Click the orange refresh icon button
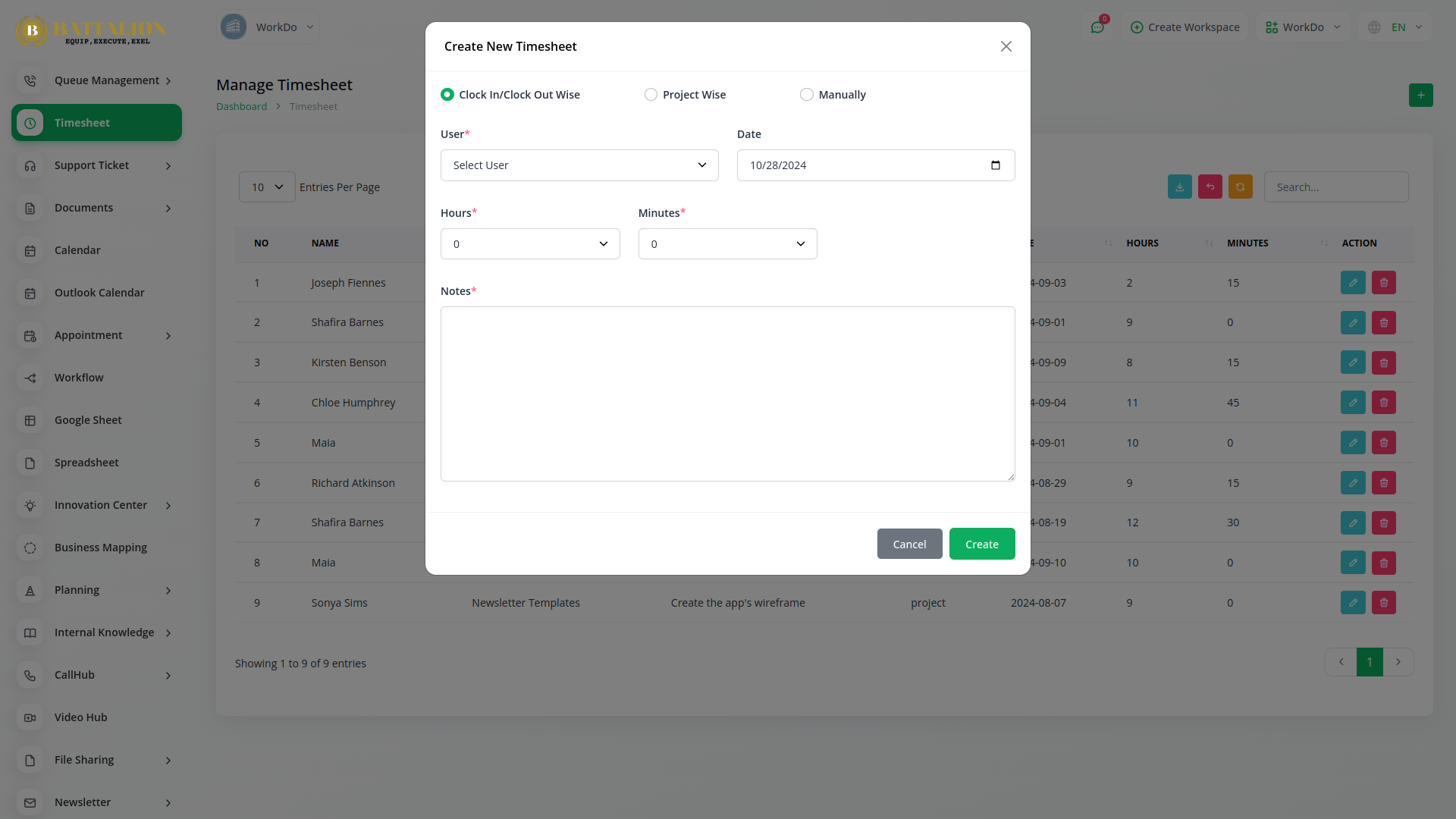This screenshot has height=819, width=1456. (x=1240, y=187)
